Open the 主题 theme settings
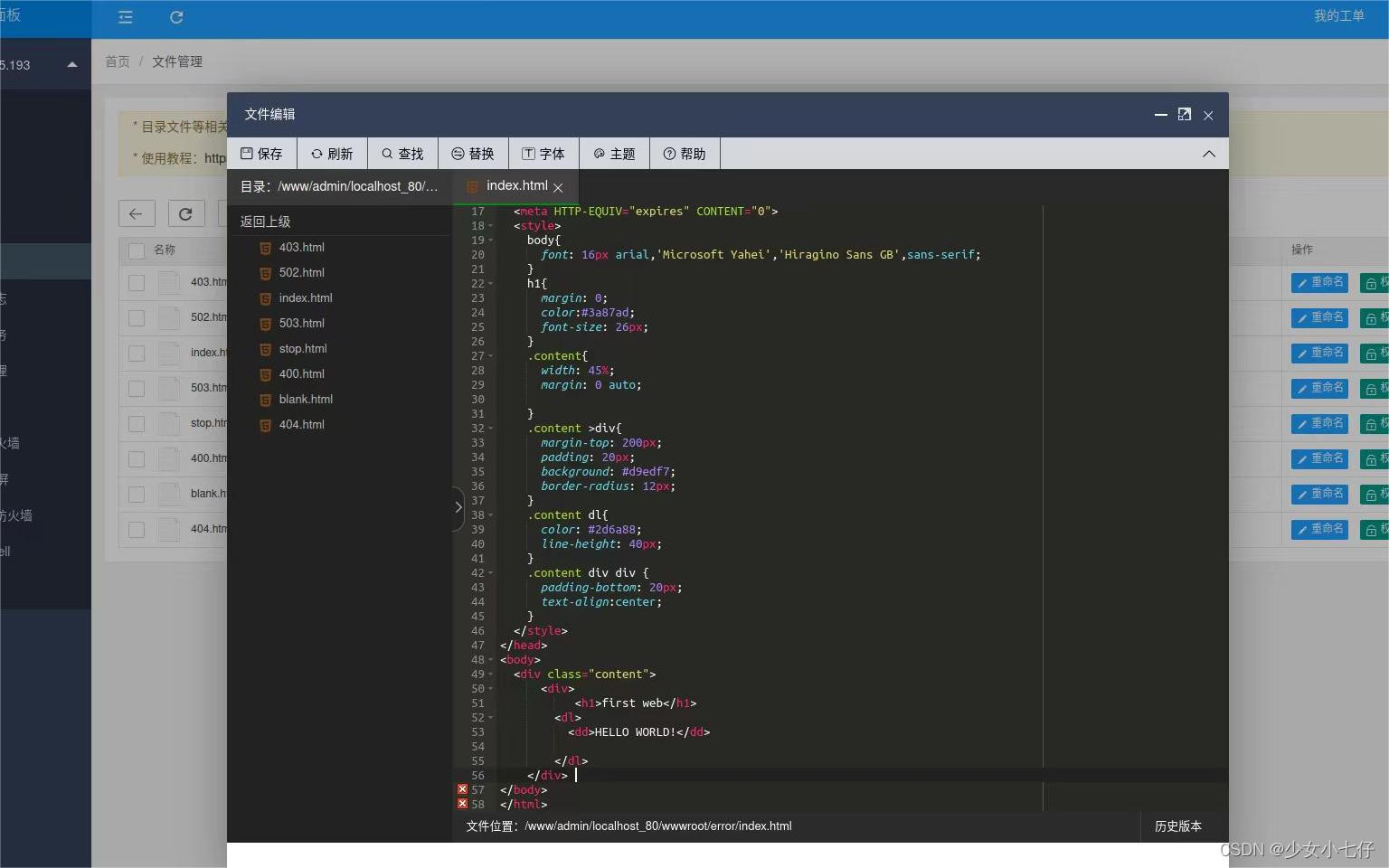Viewport: 1389px width, 868px height. [x=614, y=154]
